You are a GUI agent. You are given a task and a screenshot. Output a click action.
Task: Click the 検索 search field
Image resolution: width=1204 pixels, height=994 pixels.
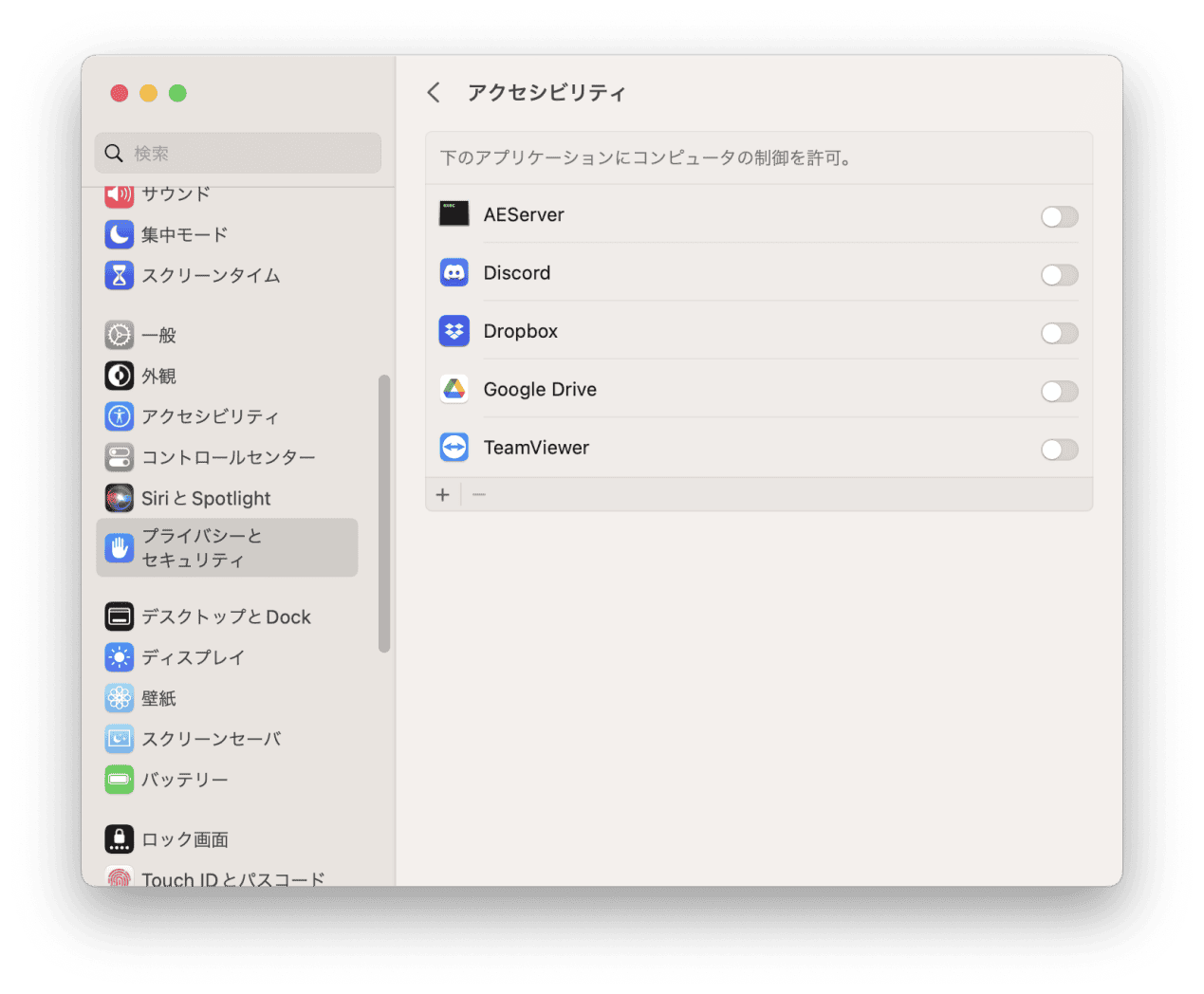pos(238,153)
